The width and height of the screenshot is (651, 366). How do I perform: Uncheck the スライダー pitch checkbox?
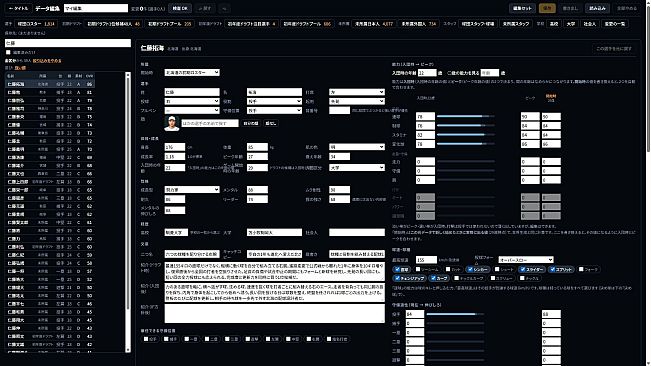pyautogui.click(x=522, y=269)
